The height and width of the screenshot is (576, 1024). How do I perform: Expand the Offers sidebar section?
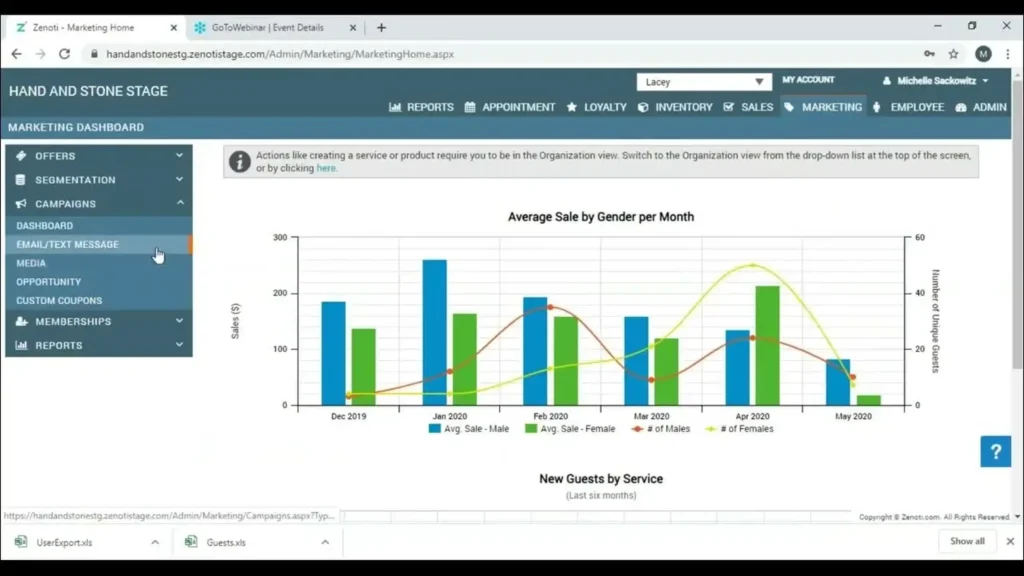[98, 156]
